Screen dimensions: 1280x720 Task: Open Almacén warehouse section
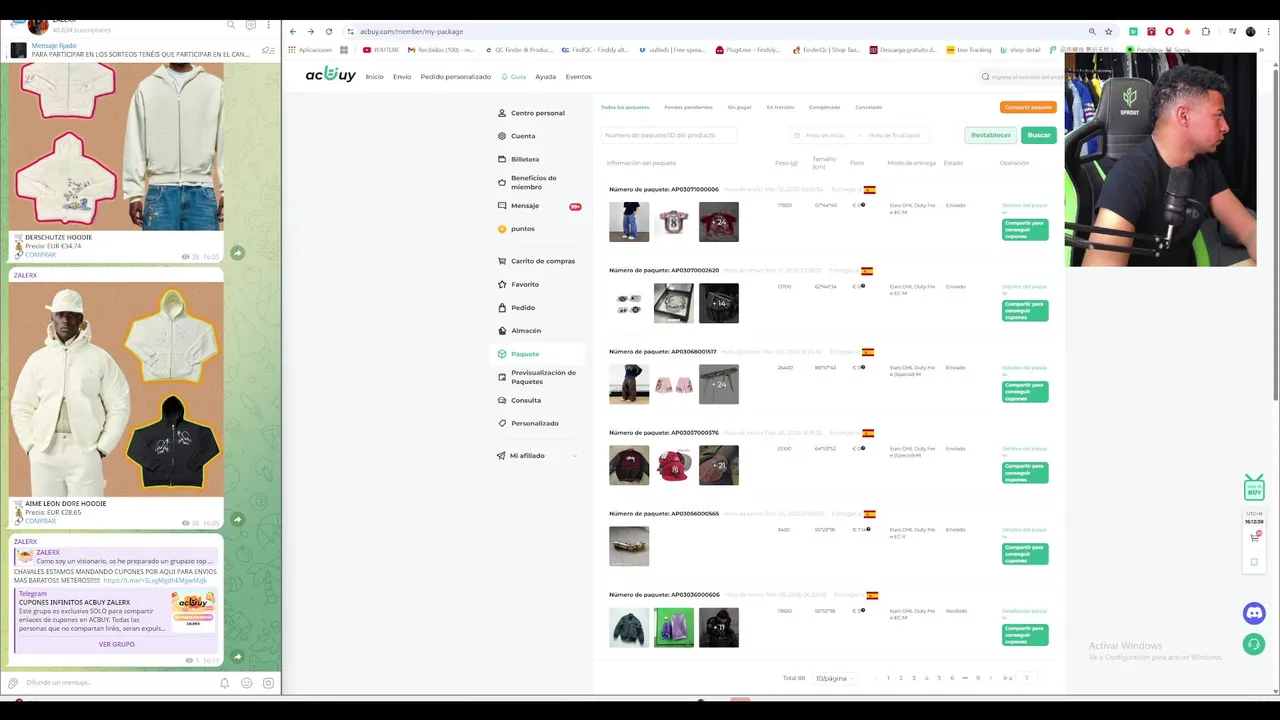click(526, 330)
